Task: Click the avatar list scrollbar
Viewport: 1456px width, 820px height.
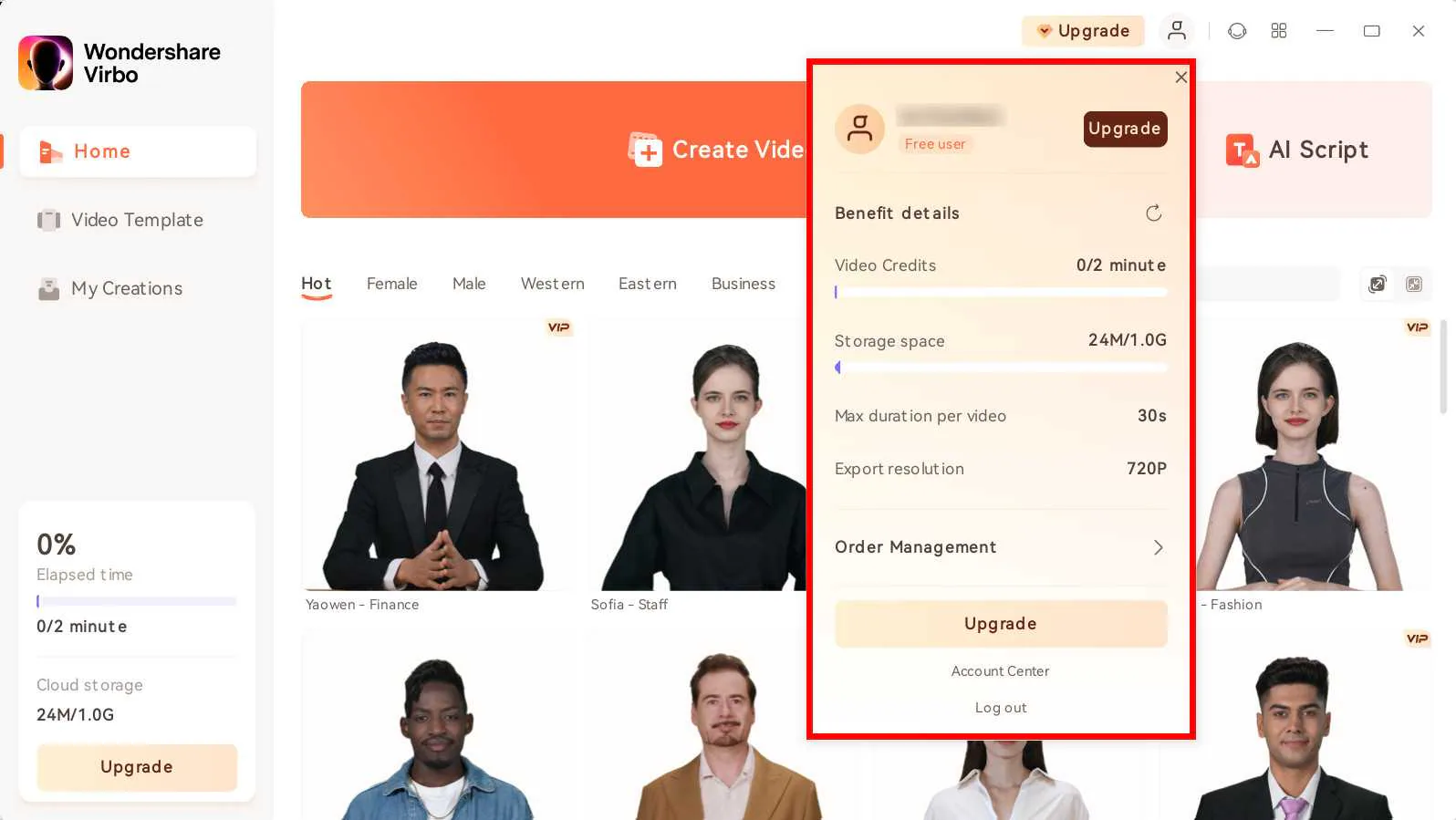Action: coord(1442,367)
